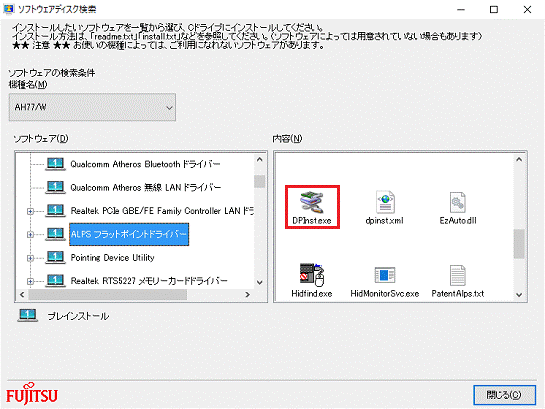This screenshot has height=409, width=545.
Task: Click software list scroll down arrow
Action: point(260,282)
